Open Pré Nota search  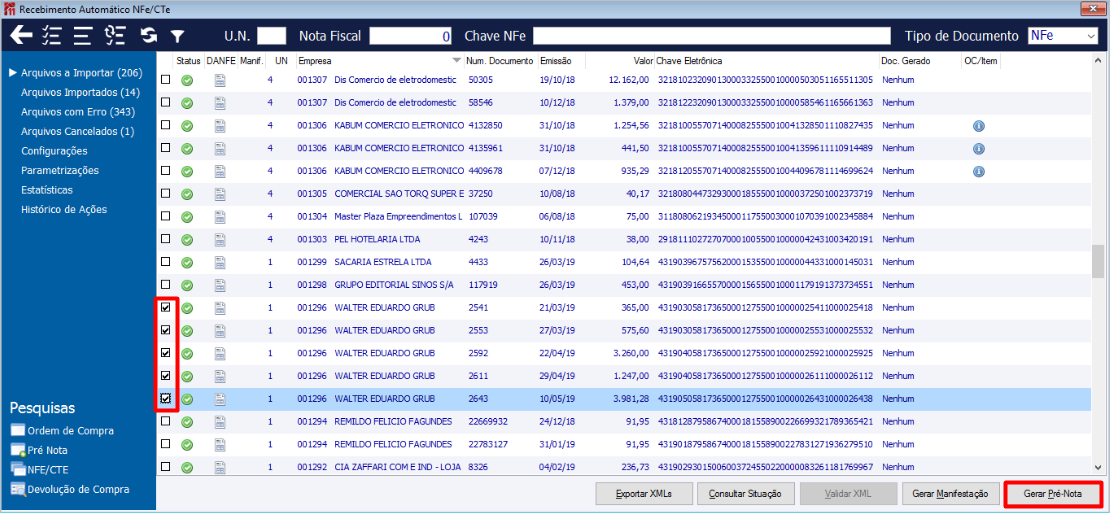pyautogui.click(x=39, y=450)
